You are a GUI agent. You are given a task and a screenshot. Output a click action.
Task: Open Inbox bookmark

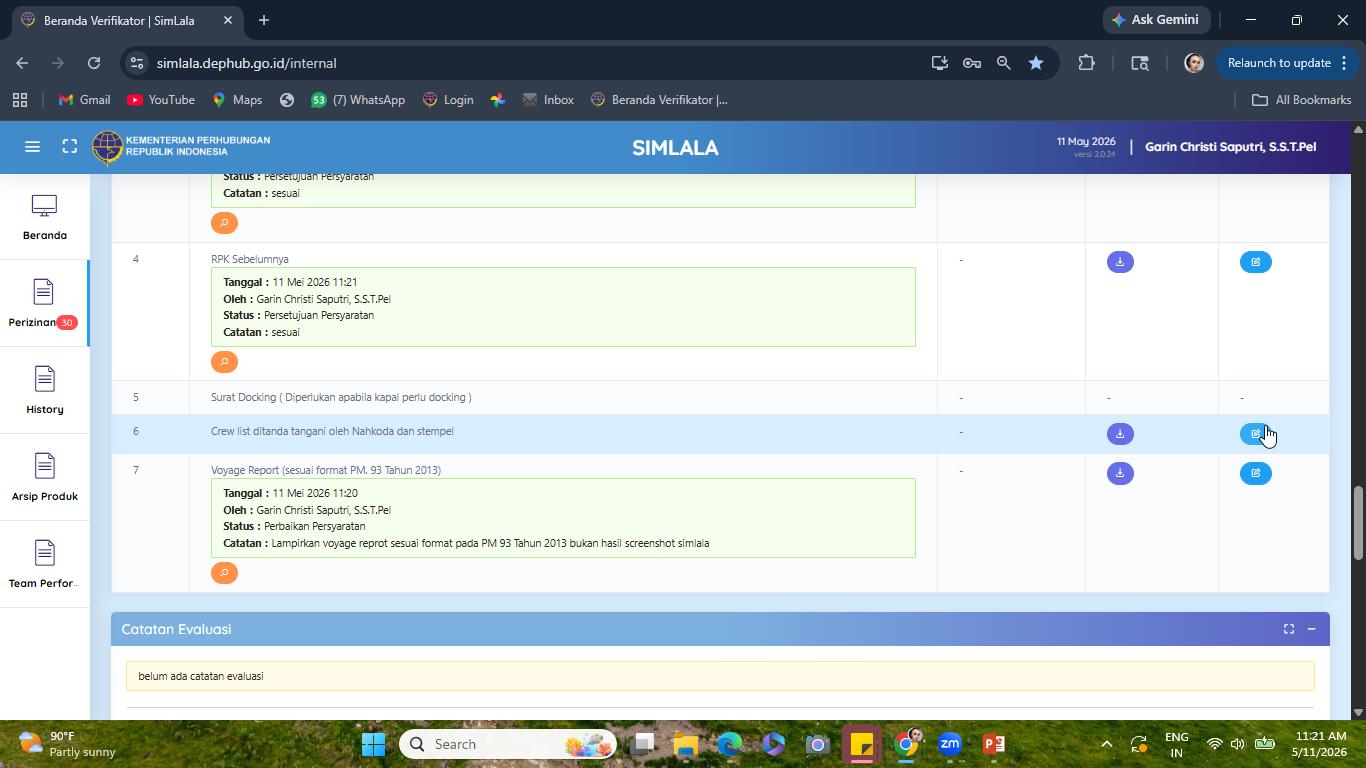pos(548,100)
